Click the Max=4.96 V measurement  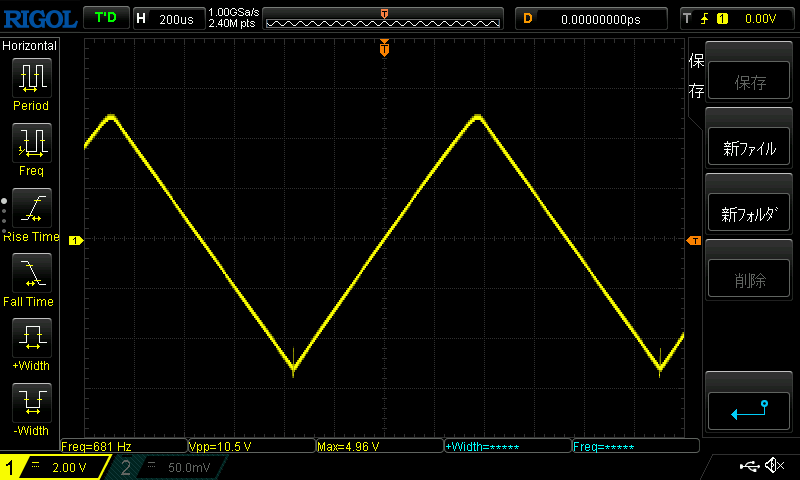pyautogui.click(x=380, y=446)
